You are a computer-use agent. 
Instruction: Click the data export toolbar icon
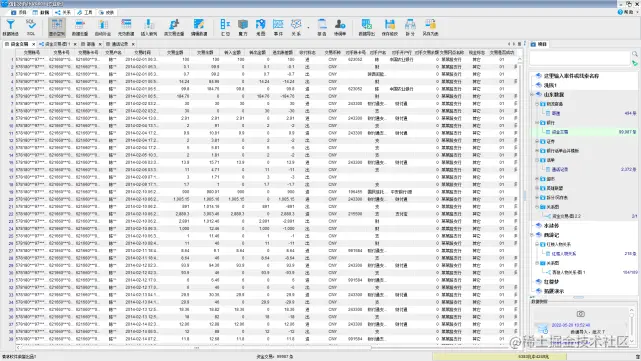pos(367,27)
